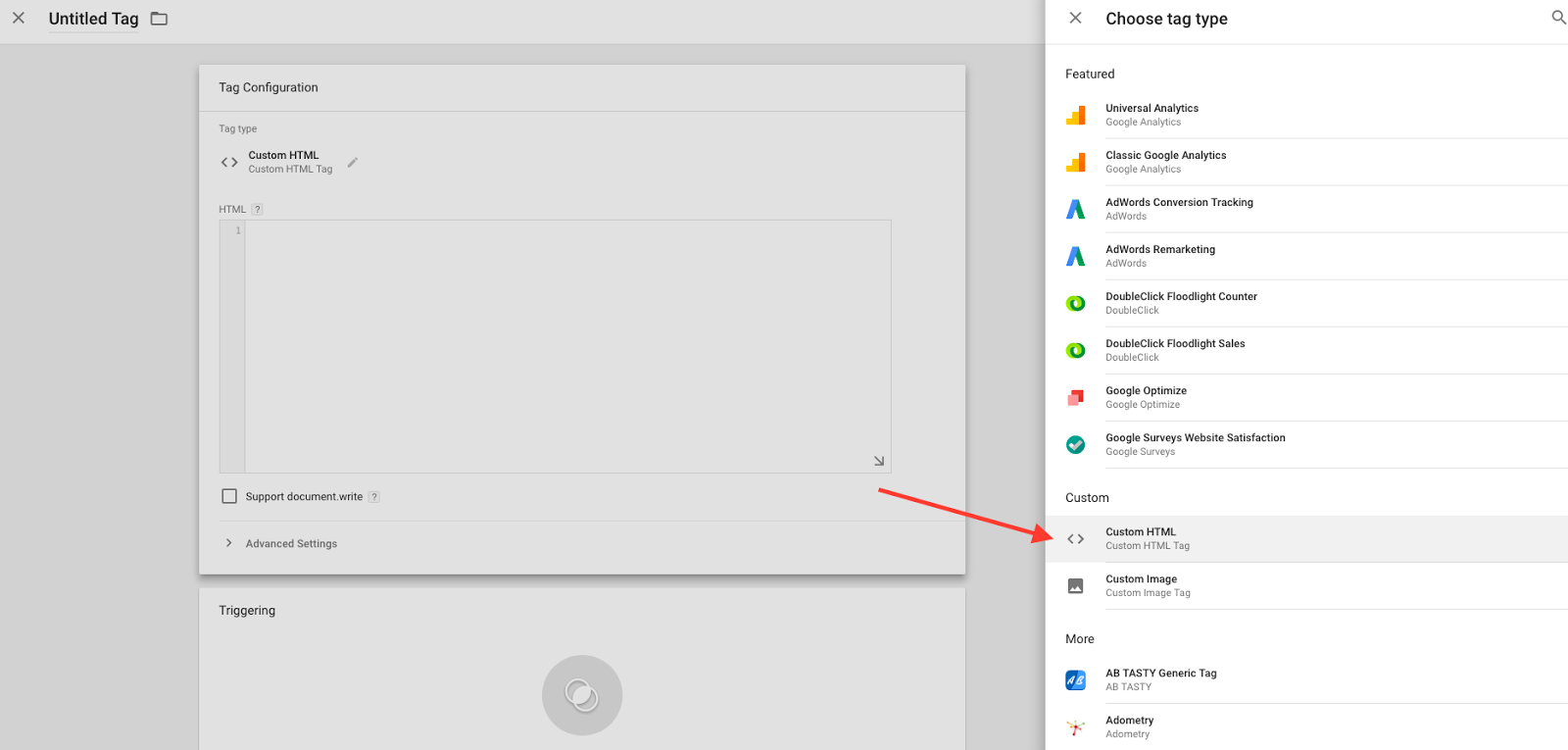Image resolution: width=1568 pixels, height=750 pixels.
Task: Click the DoubleClick Floodlight Sales icon
Action: (x=1076, y=350)
